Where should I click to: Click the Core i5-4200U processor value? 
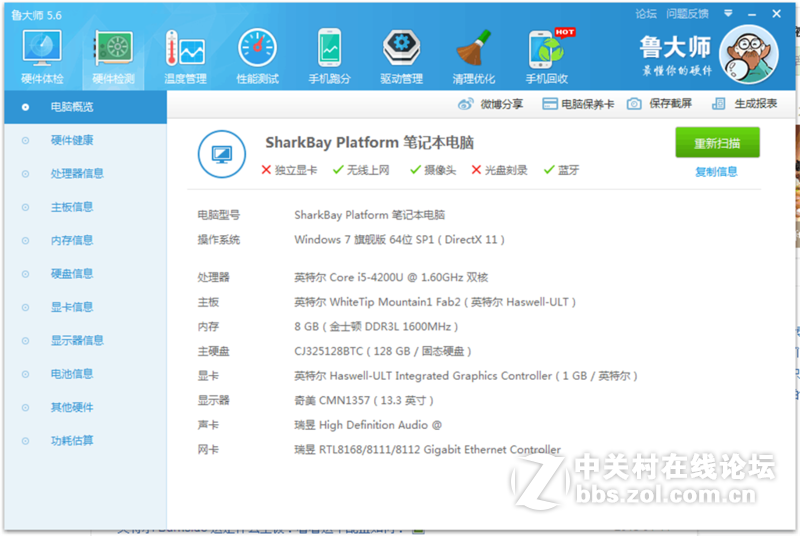point(391,277)
